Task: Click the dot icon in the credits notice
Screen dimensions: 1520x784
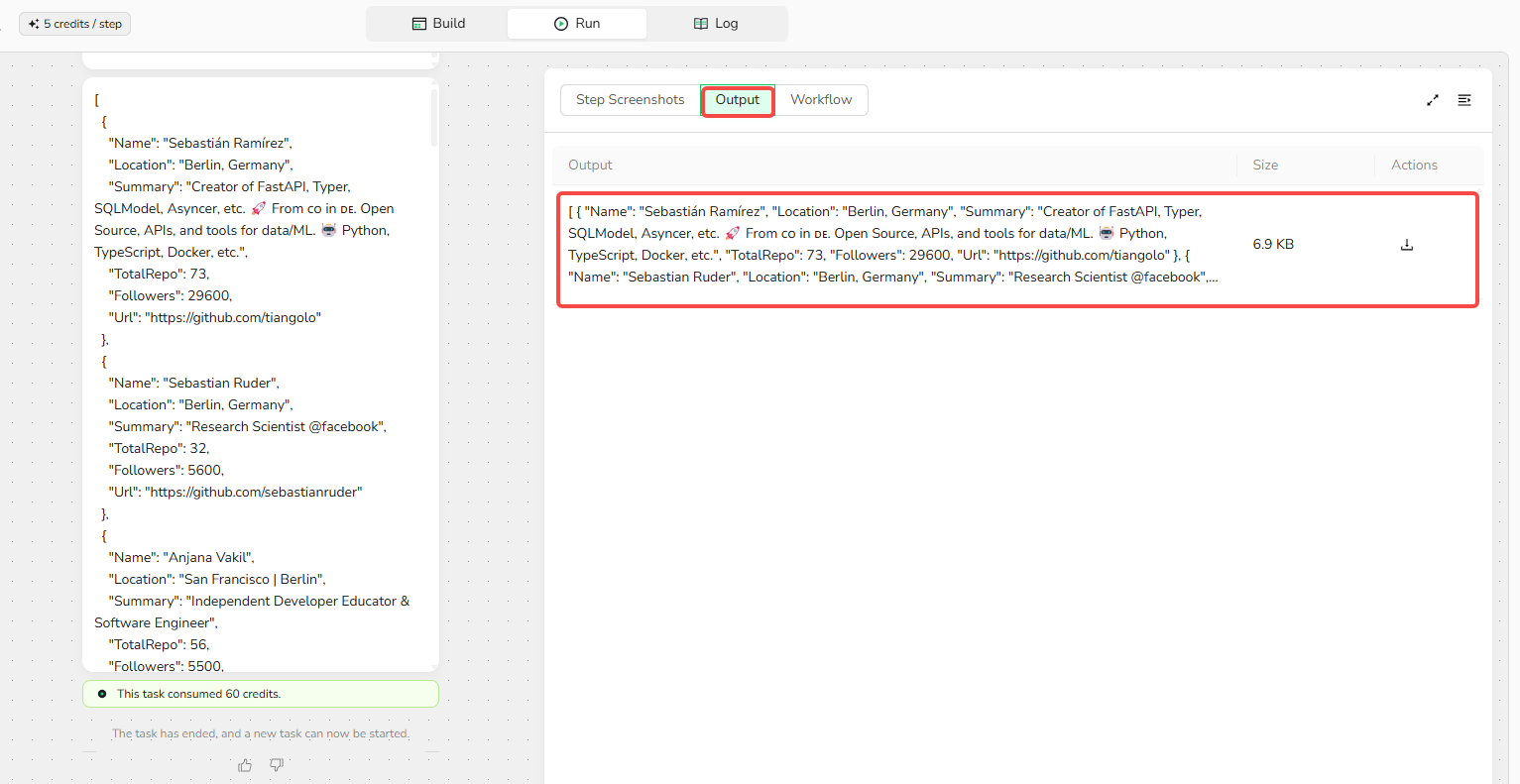Action: tap(102, 694)
